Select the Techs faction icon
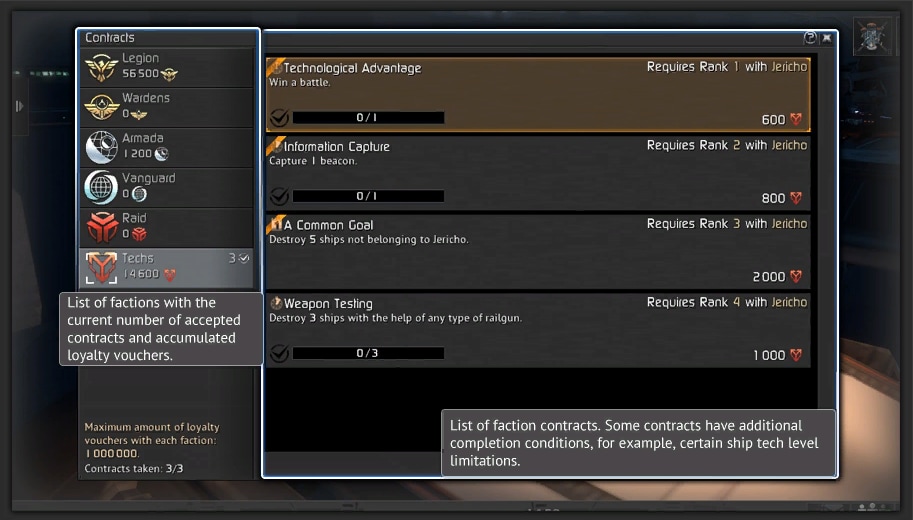Viewport: 913px width, 520px height. point(101,267)
